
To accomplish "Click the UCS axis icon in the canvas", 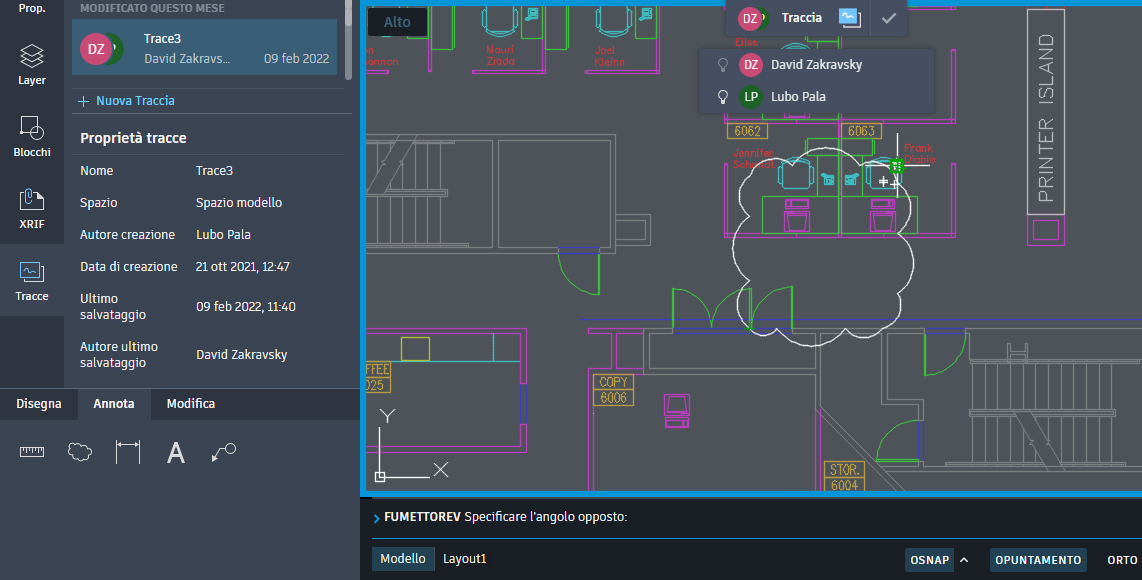I will pyautogui.click(x=410, y=445).
